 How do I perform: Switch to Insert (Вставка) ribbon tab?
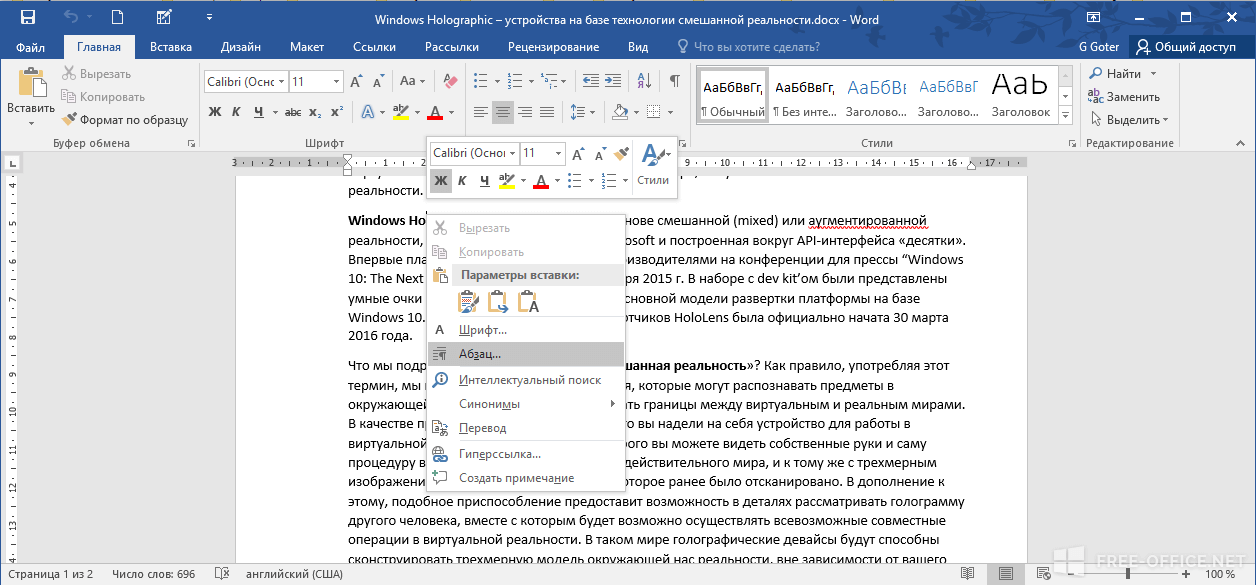(171, 47)
